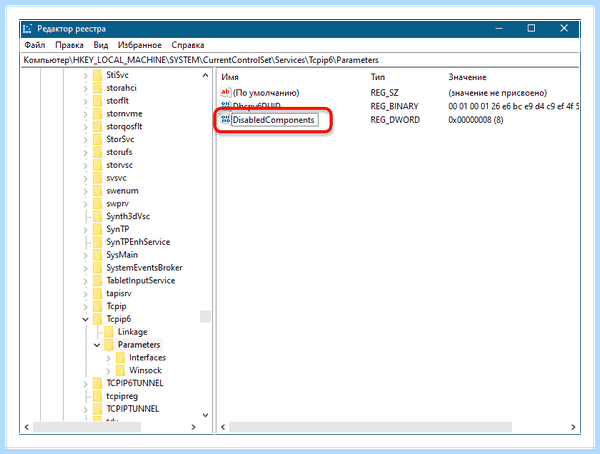Click the (По умолчанию) string value icon

click(226, 92)
